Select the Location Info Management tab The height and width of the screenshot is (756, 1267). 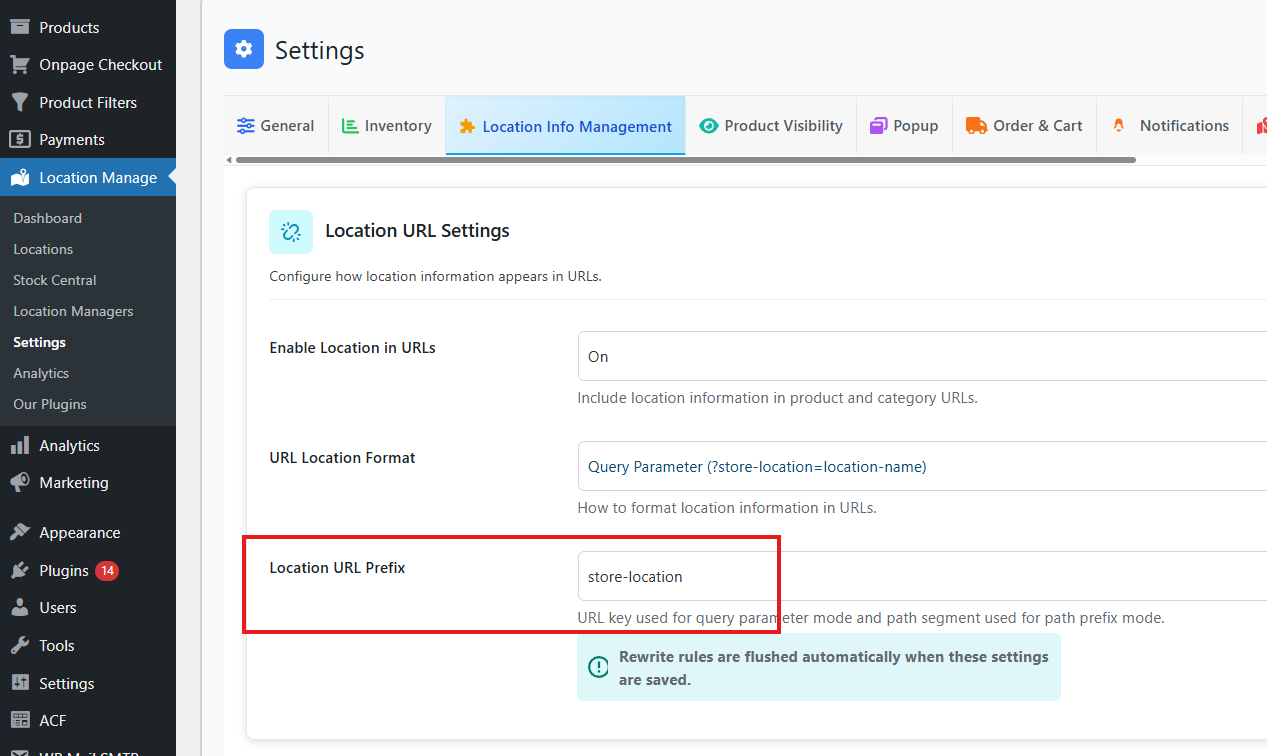(x=565, y=126)
